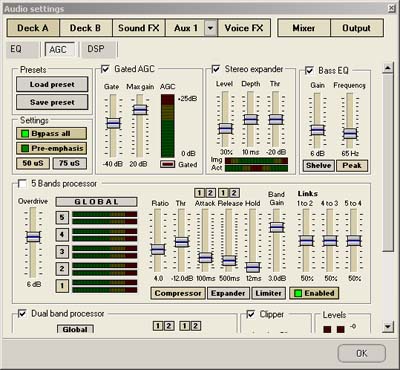Click the Max gain slider handle
Screen dimensions: 400x370
point(140,109)
